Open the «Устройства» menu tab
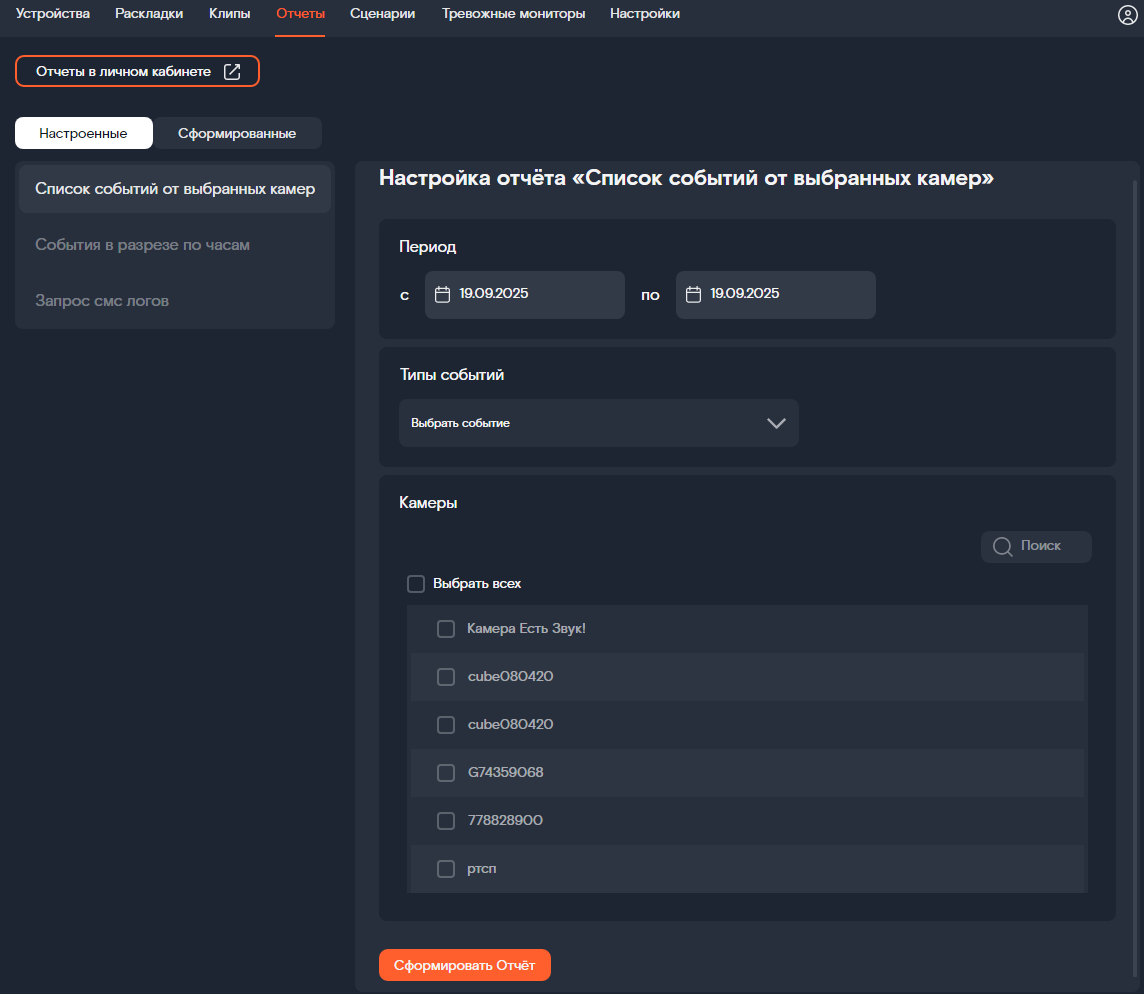1144x994 pixels. (53, 14)
